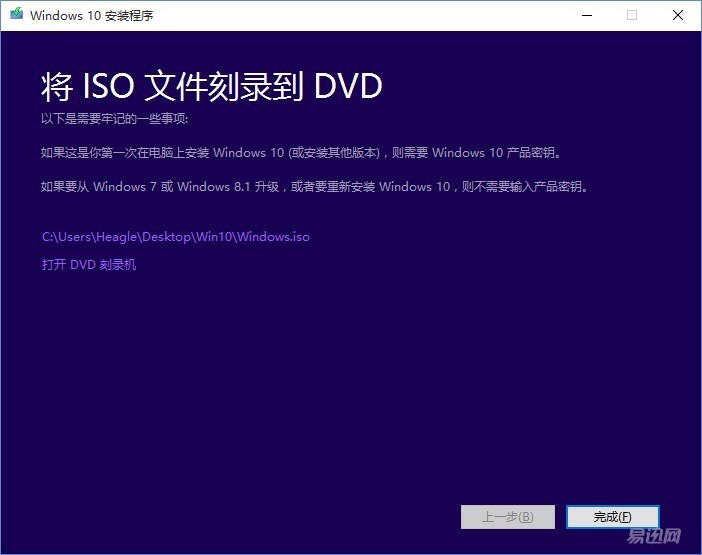702x555 pixels.
Task: Click the 完成(F) finish button
Action: coord(612,517)
